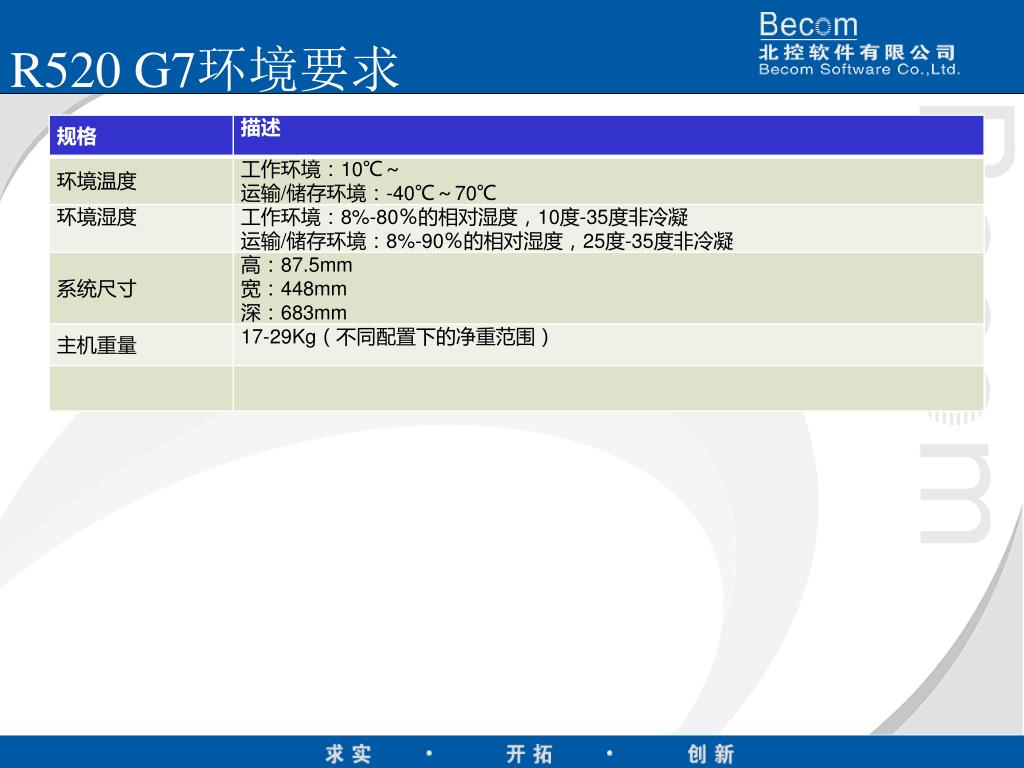Click text '工作环境：10℃～'

pos(319,170)
